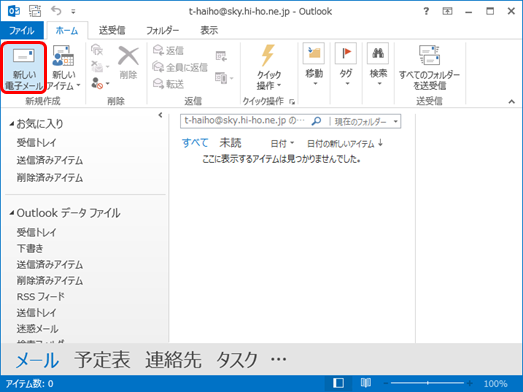The height and width of the screenshot is (392, 523).
Task: Create a new email with 新しい電子メール
Action: [23, 67]
